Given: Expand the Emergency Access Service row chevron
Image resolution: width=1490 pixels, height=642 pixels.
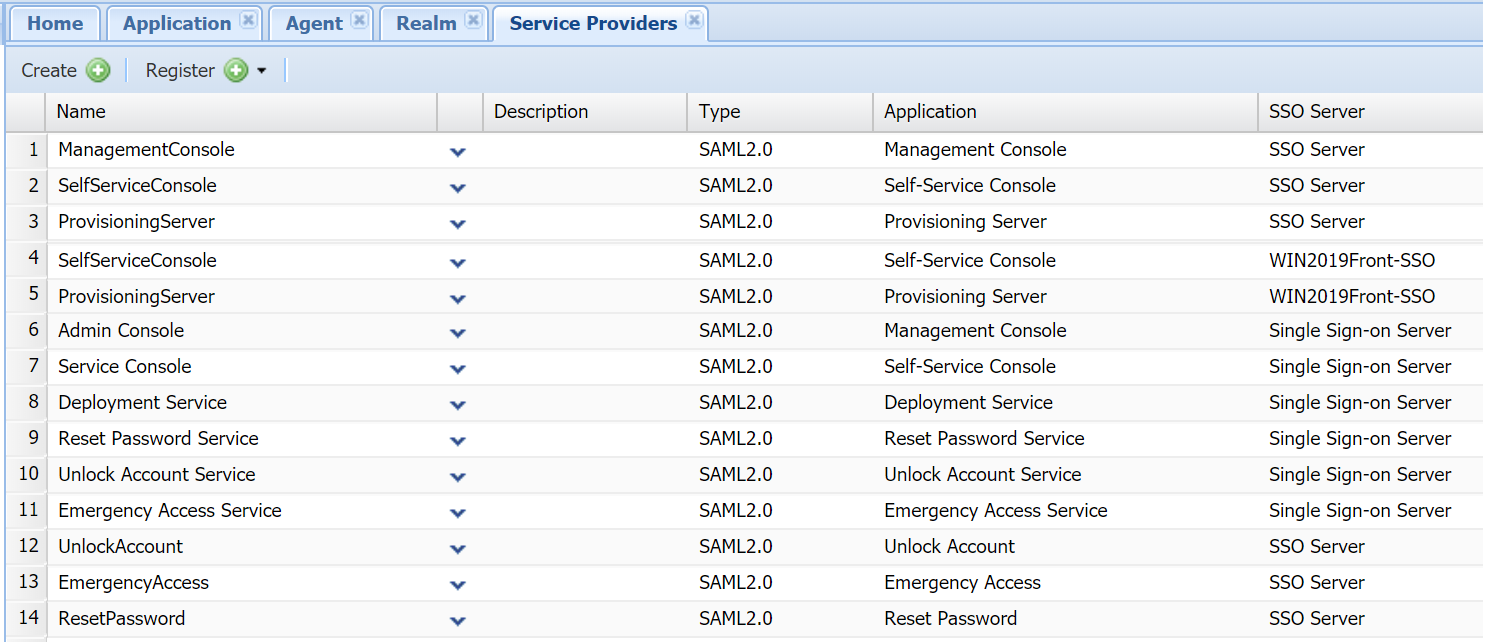Looking at the screenshot, I should 458,513.
